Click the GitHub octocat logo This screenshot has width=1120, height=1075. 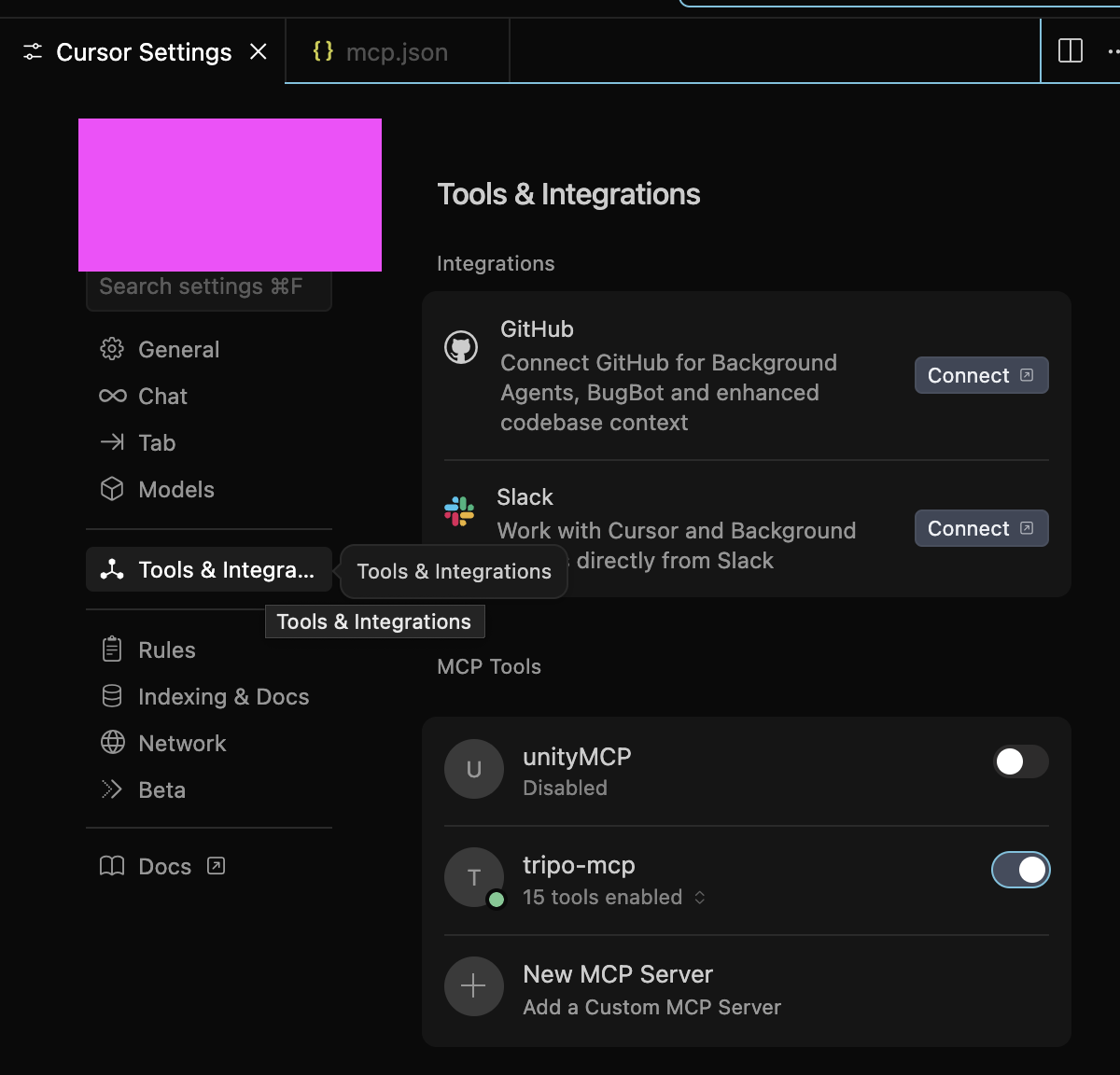tap(461, 348)
